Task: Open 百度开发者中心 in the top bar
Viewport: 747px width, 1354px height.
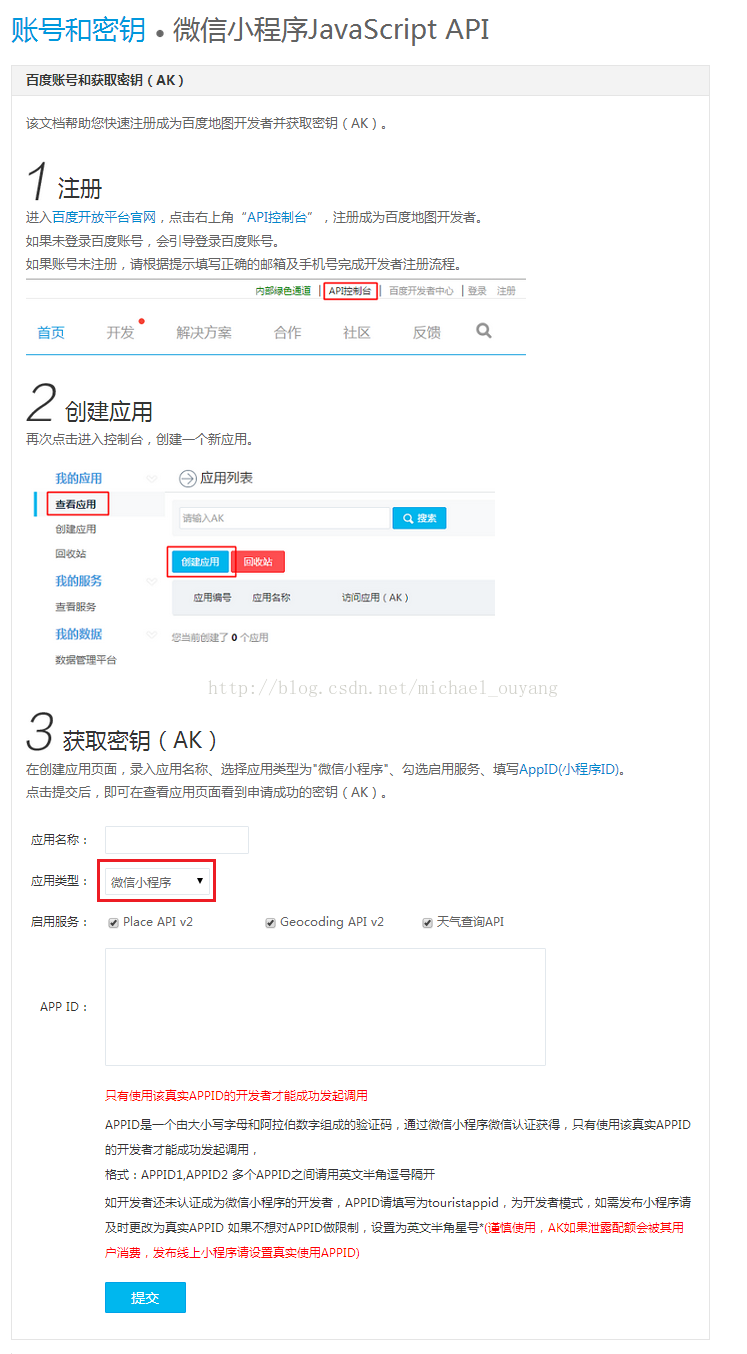Action: 421,291
